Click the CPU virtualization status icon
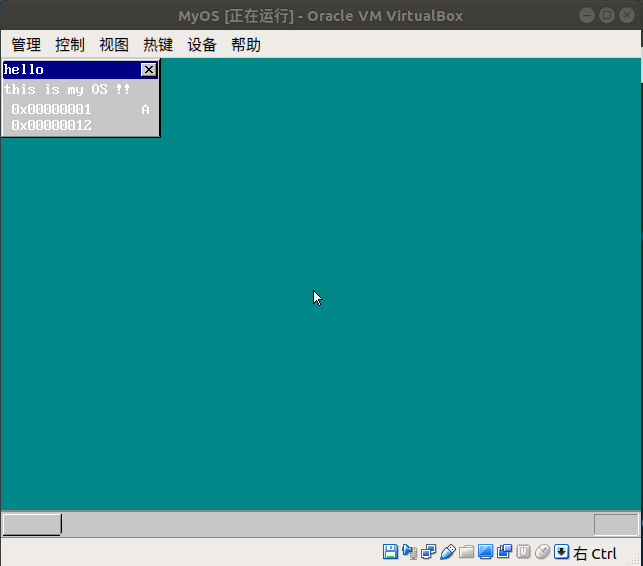 (x=523, y=552)
